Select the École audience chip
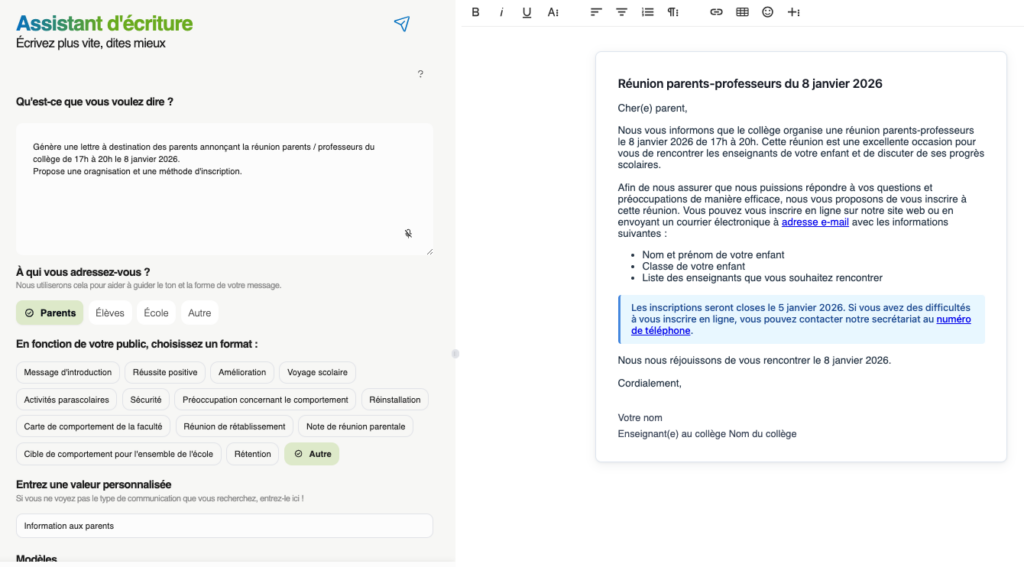This screenshot has height=567, width=1024. (x=156, y=313)
